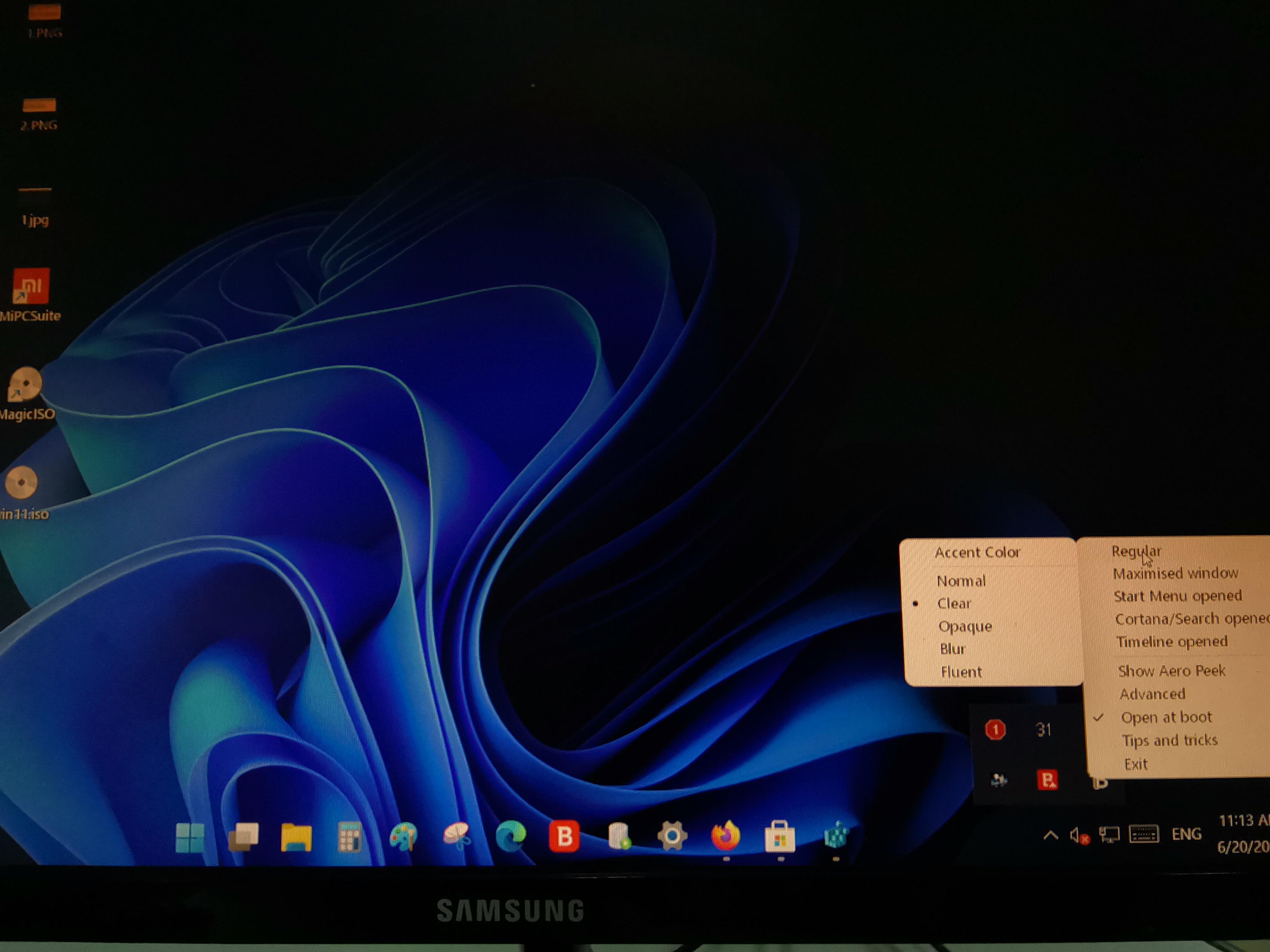
Task: Launch Microsoft Edge from taskbar
Action: [x=510, y=835]
